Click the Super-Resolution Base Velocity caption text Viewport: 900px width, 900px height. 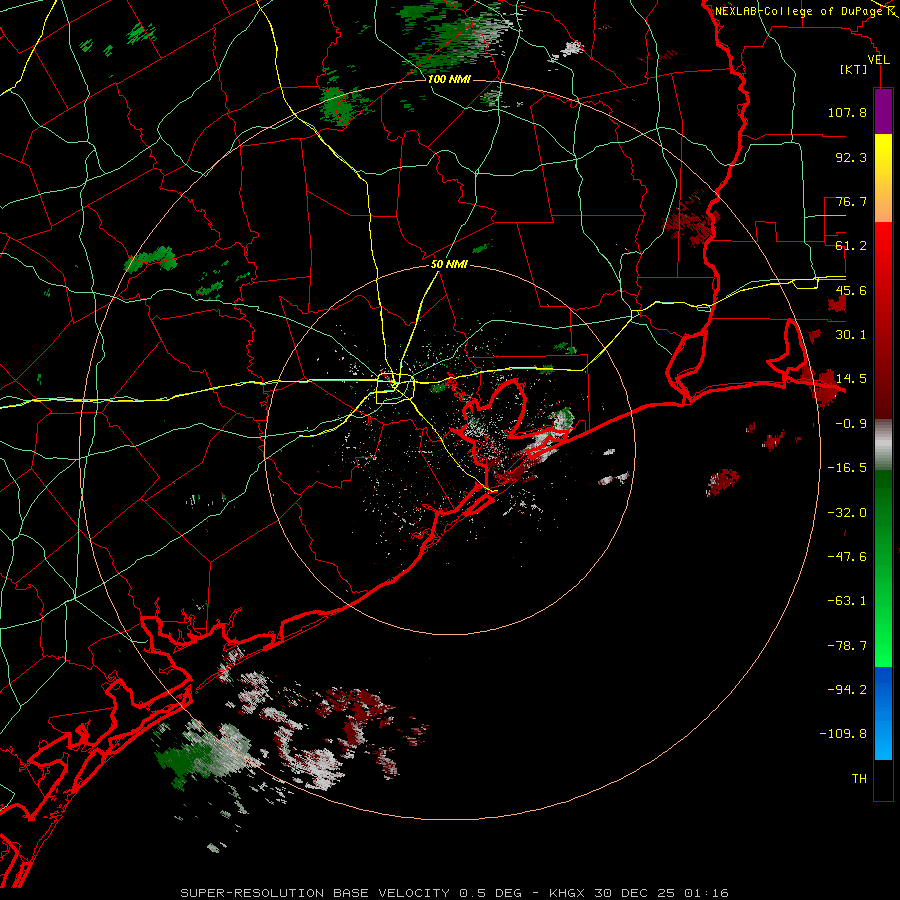tap(455, 893)
